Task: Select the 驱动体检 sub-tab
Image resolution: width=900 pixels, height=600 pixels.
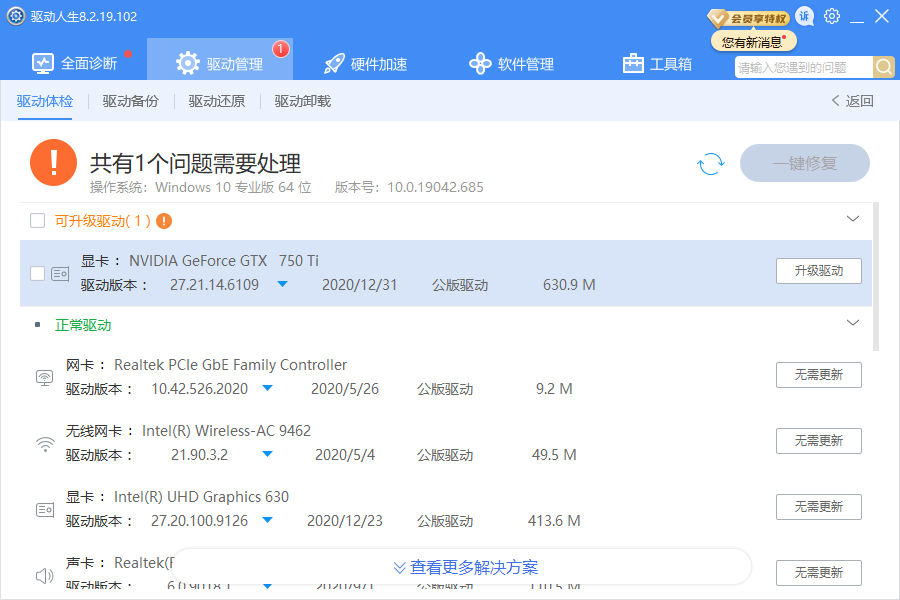Action: 45,101
